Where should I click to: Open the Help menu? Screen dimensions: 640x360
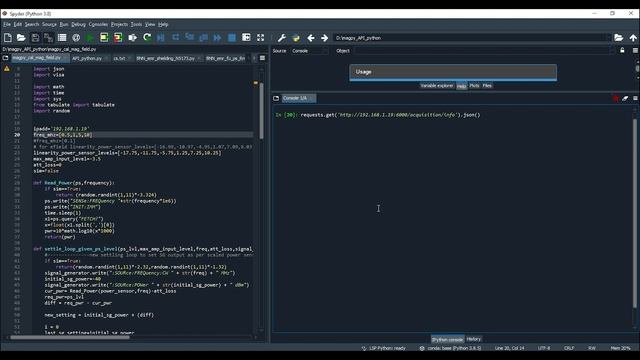point(163,24)
